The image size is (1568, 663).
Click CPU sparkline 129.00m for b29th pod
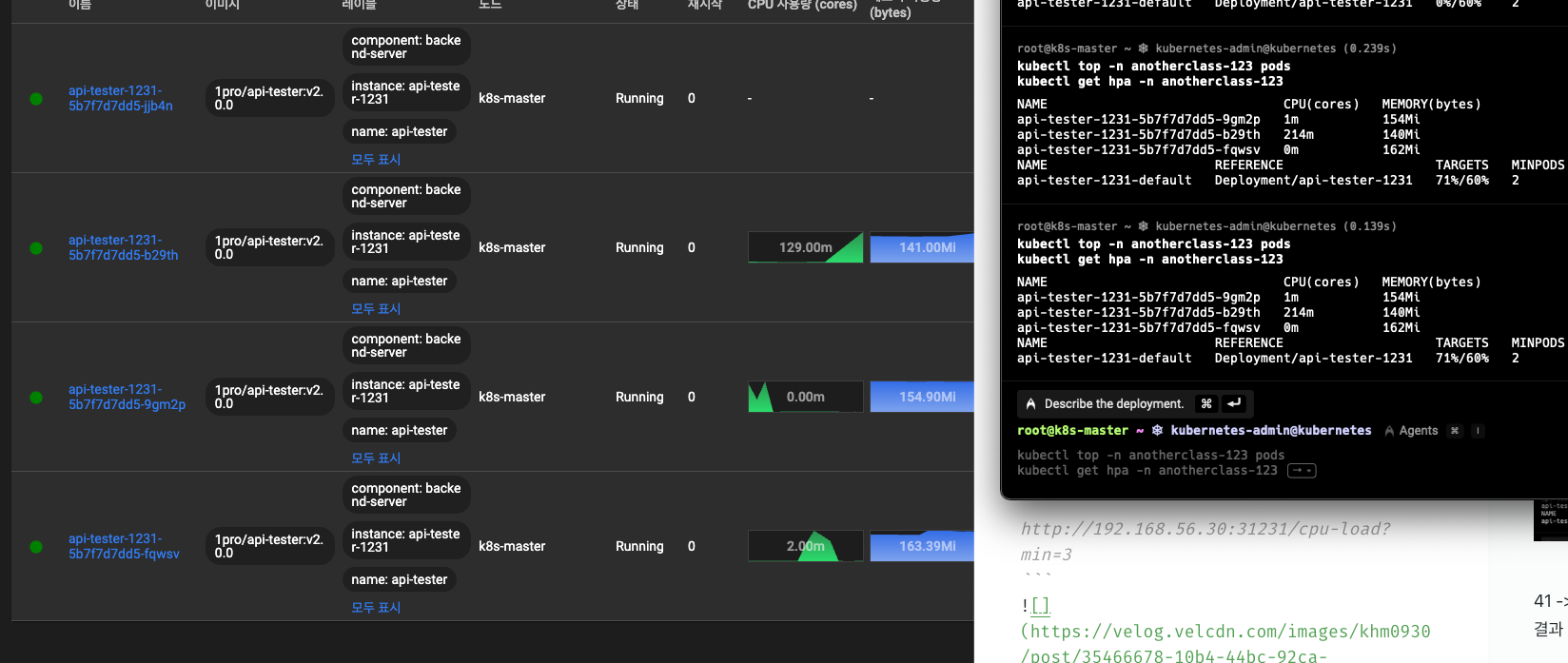pos(806,247)
